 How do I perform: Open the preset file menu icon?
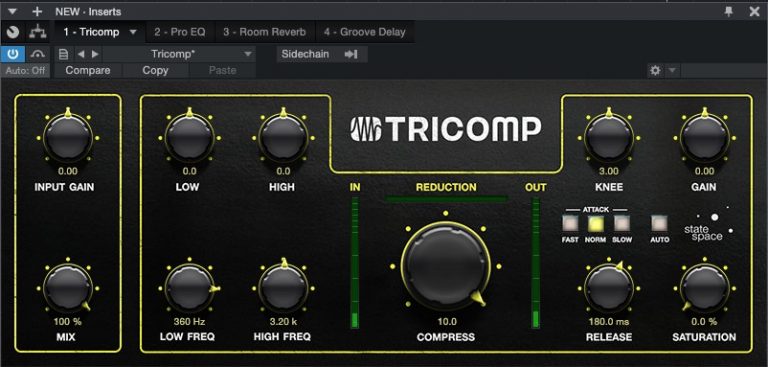[x=63, y=54]
